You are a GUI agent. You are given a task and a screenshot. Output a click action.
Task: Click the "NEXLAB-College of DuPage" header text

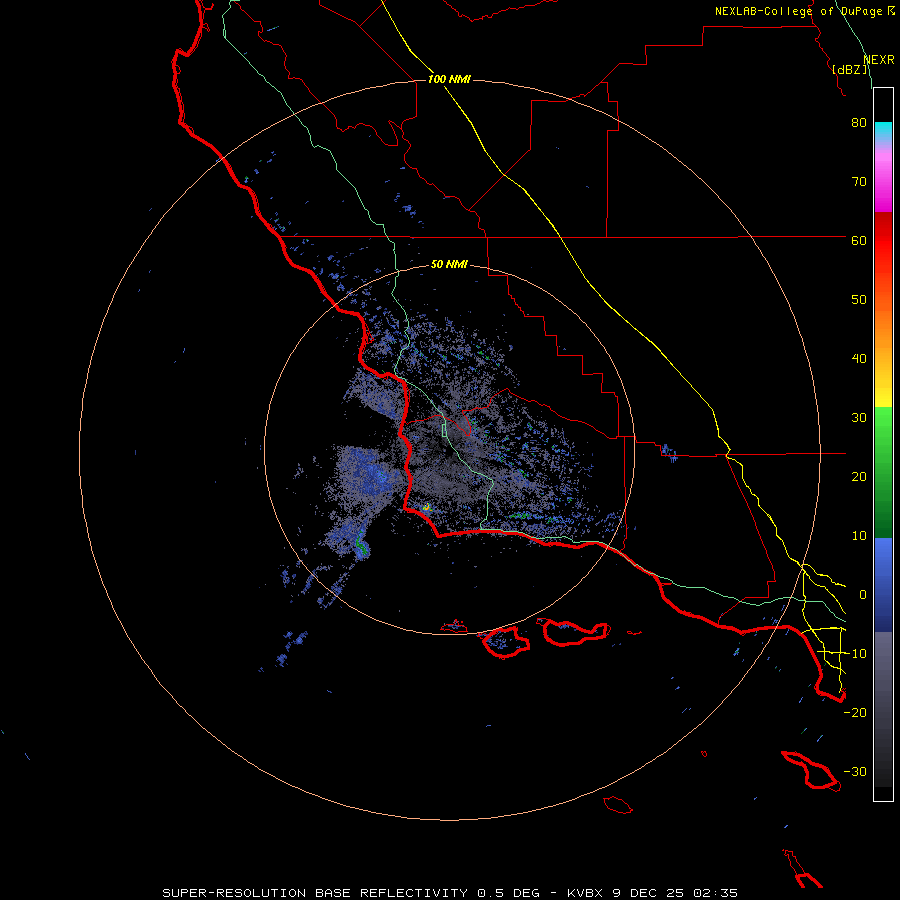799,11
